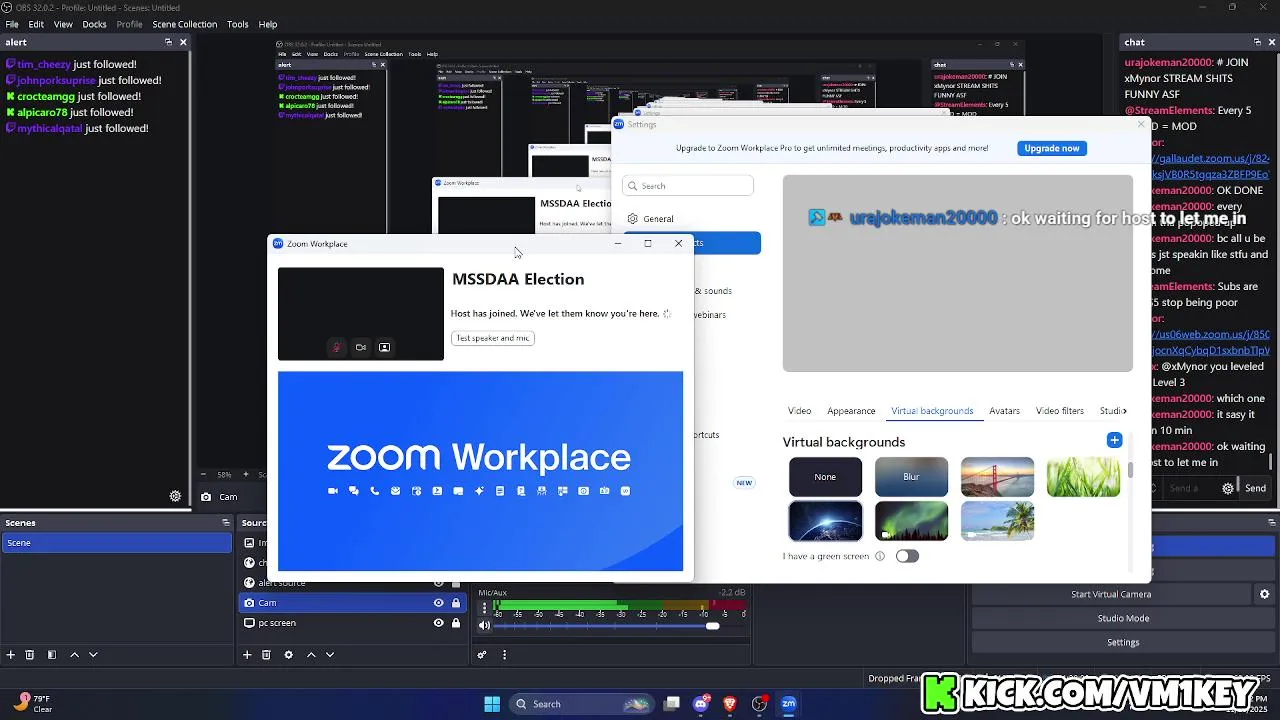
Task: Select None virtual background
Action: 825,477
